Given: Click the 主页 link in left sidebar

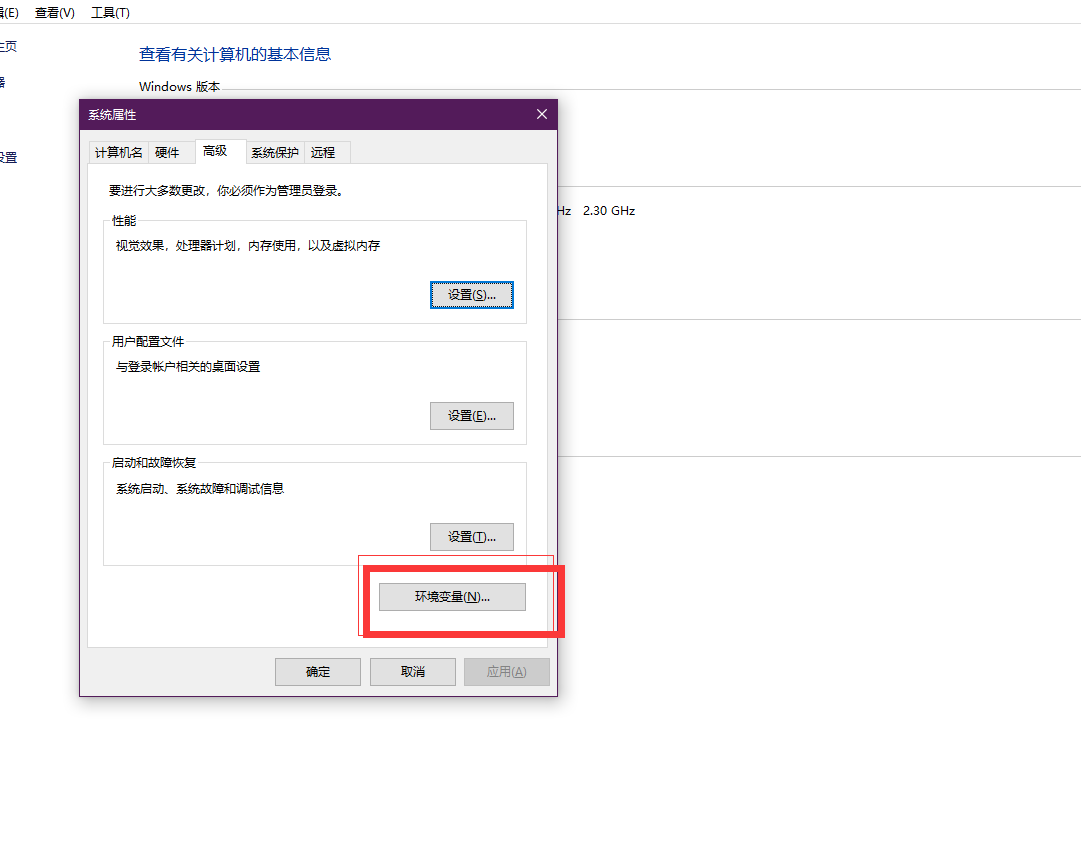Looking at the screenshot, I should click(8, 47).
